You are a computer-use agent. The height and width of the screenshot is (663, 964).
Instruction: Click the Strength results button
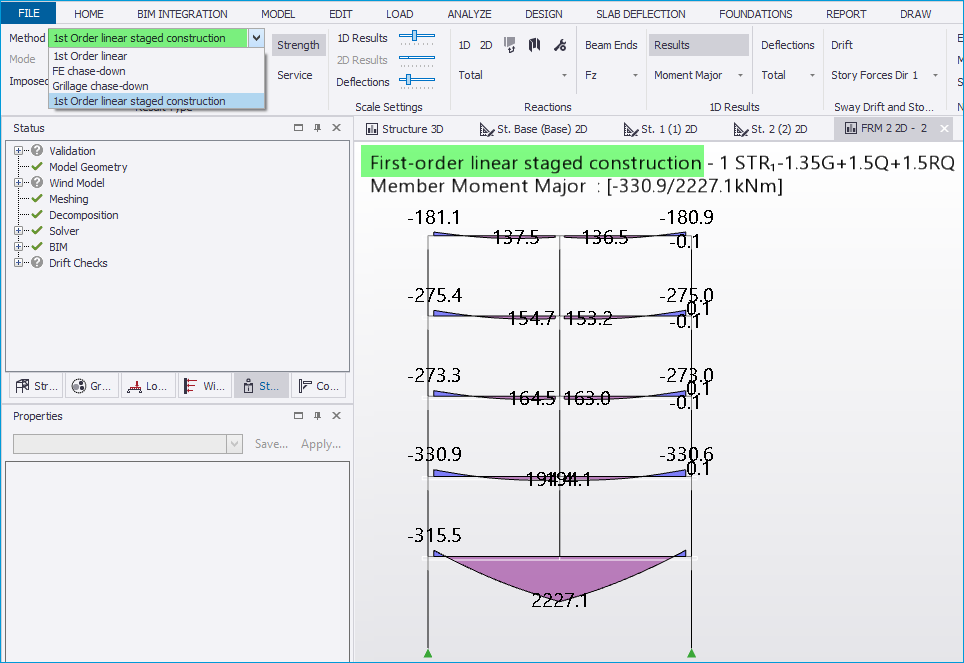[298, 44]
